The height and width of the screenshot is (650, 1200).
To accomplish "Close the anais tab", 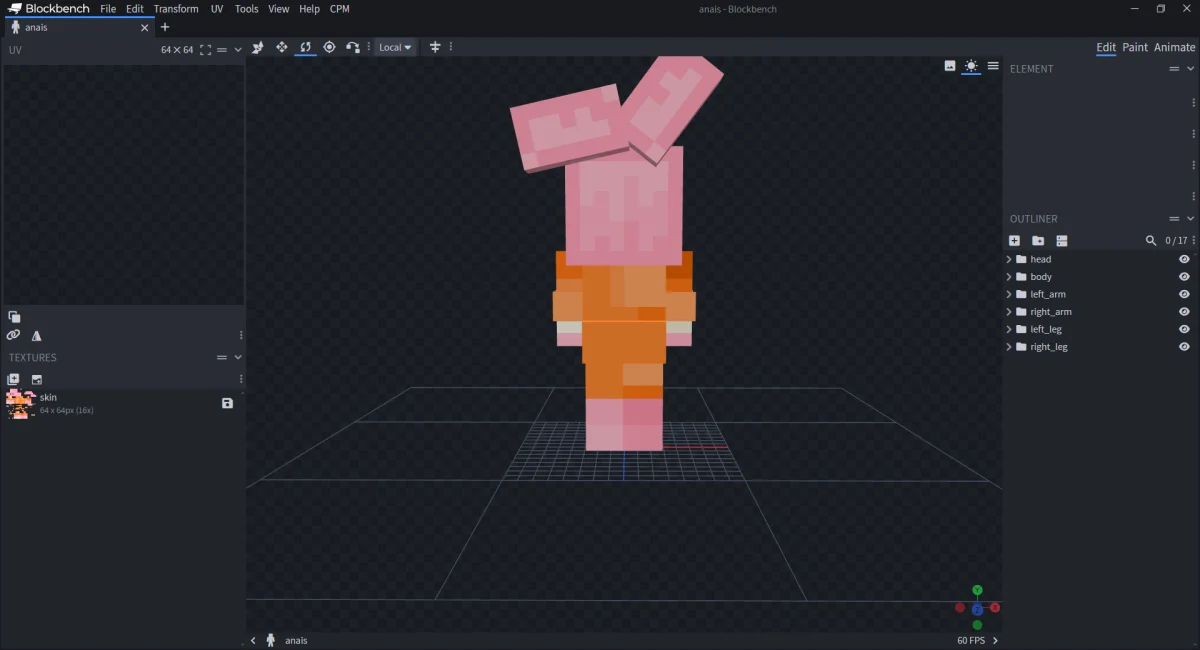I will tap(143, 27).
